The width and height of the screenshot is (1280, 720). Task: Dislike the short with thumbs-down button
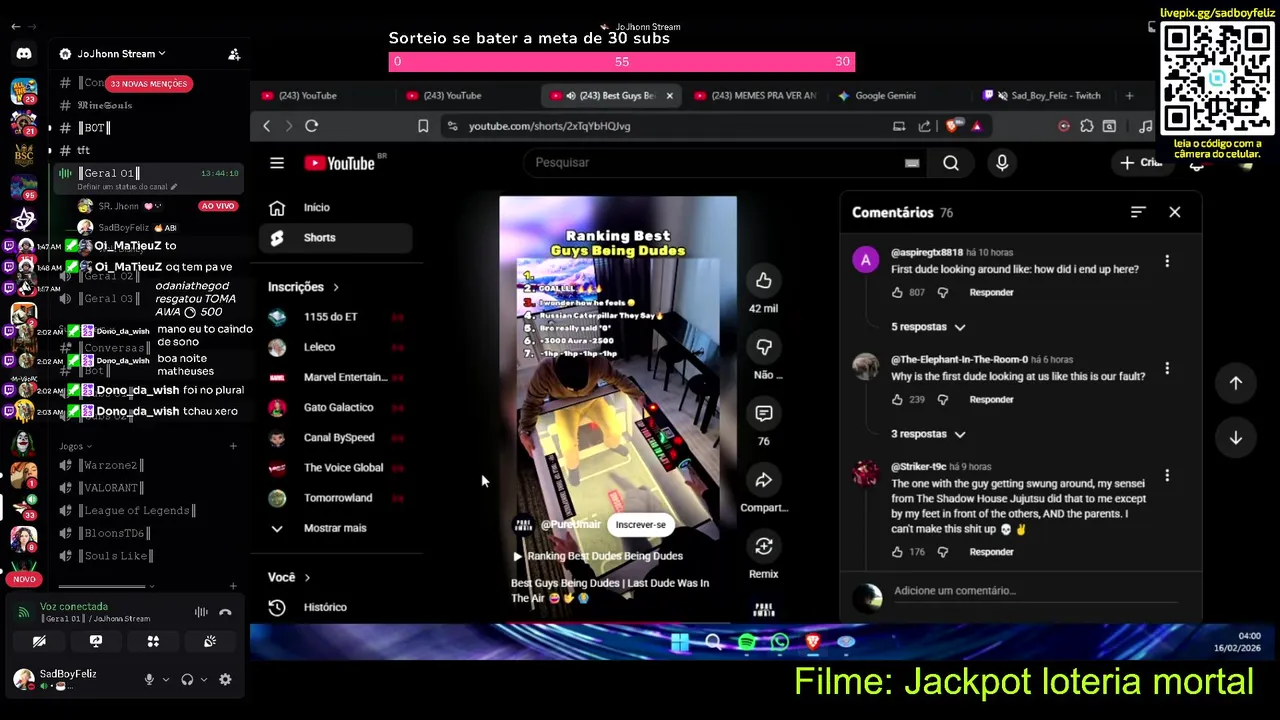click(764, 347)
